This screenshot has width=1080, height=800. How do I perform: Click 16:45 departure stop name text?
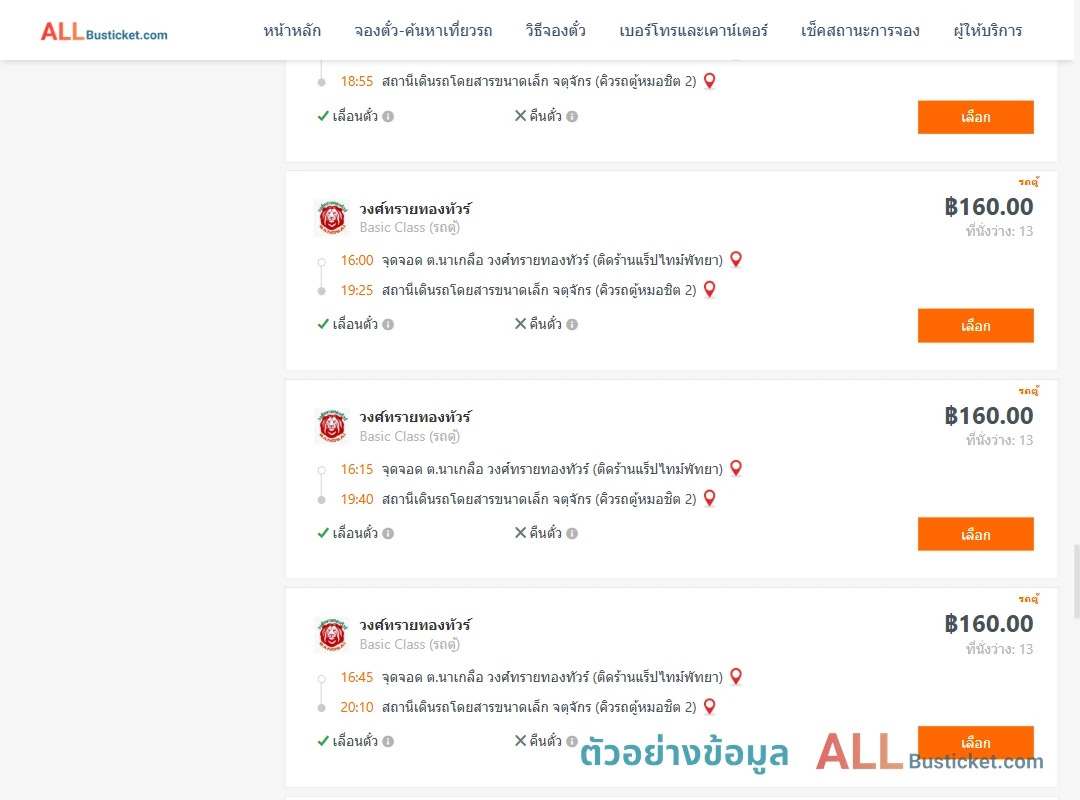click(552, 677)
